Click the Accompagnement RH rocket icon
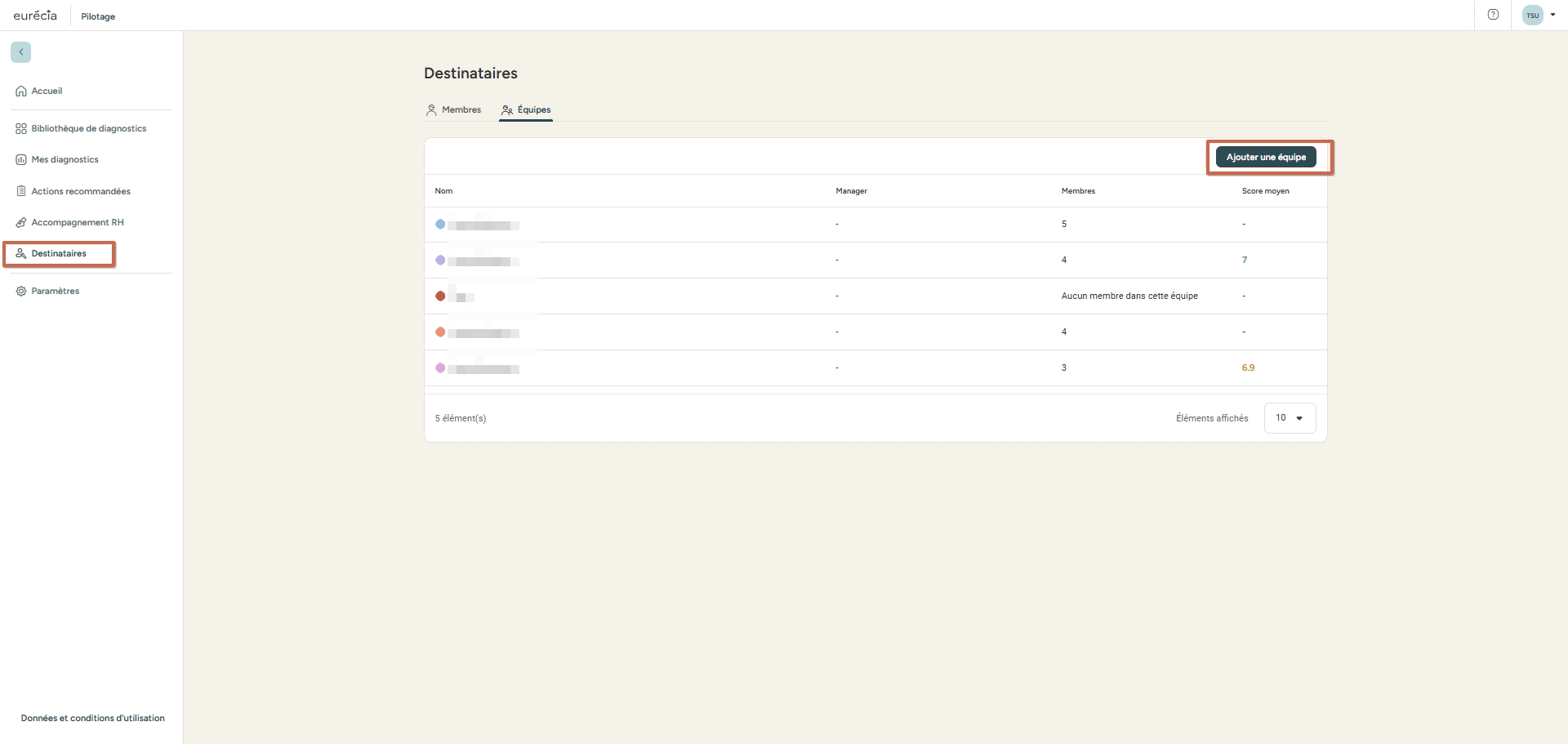The image size is (1568, 744). coord(21,223)
